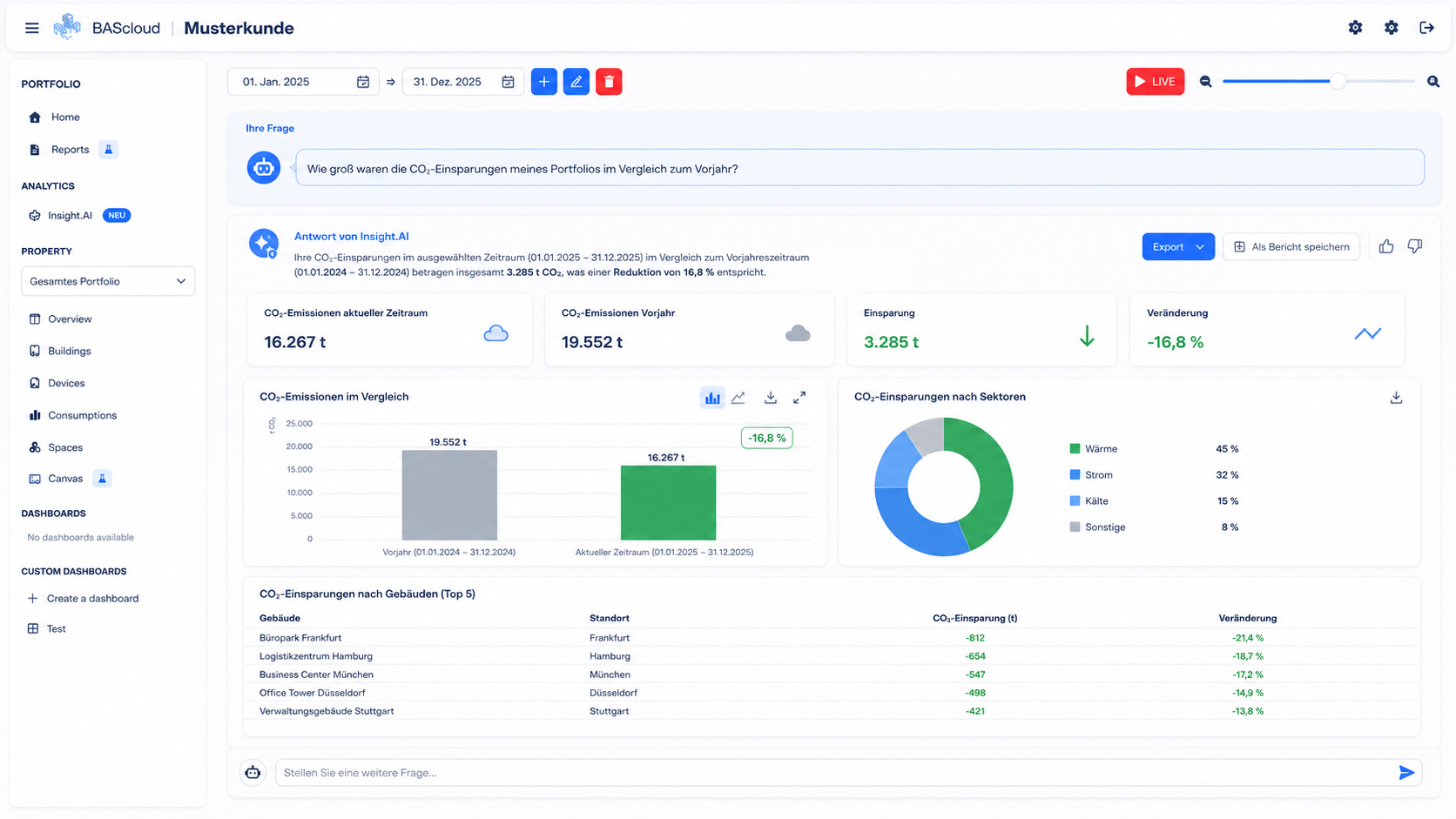
Task: Switch the comparison chart to line view
Action: point(738,398)
